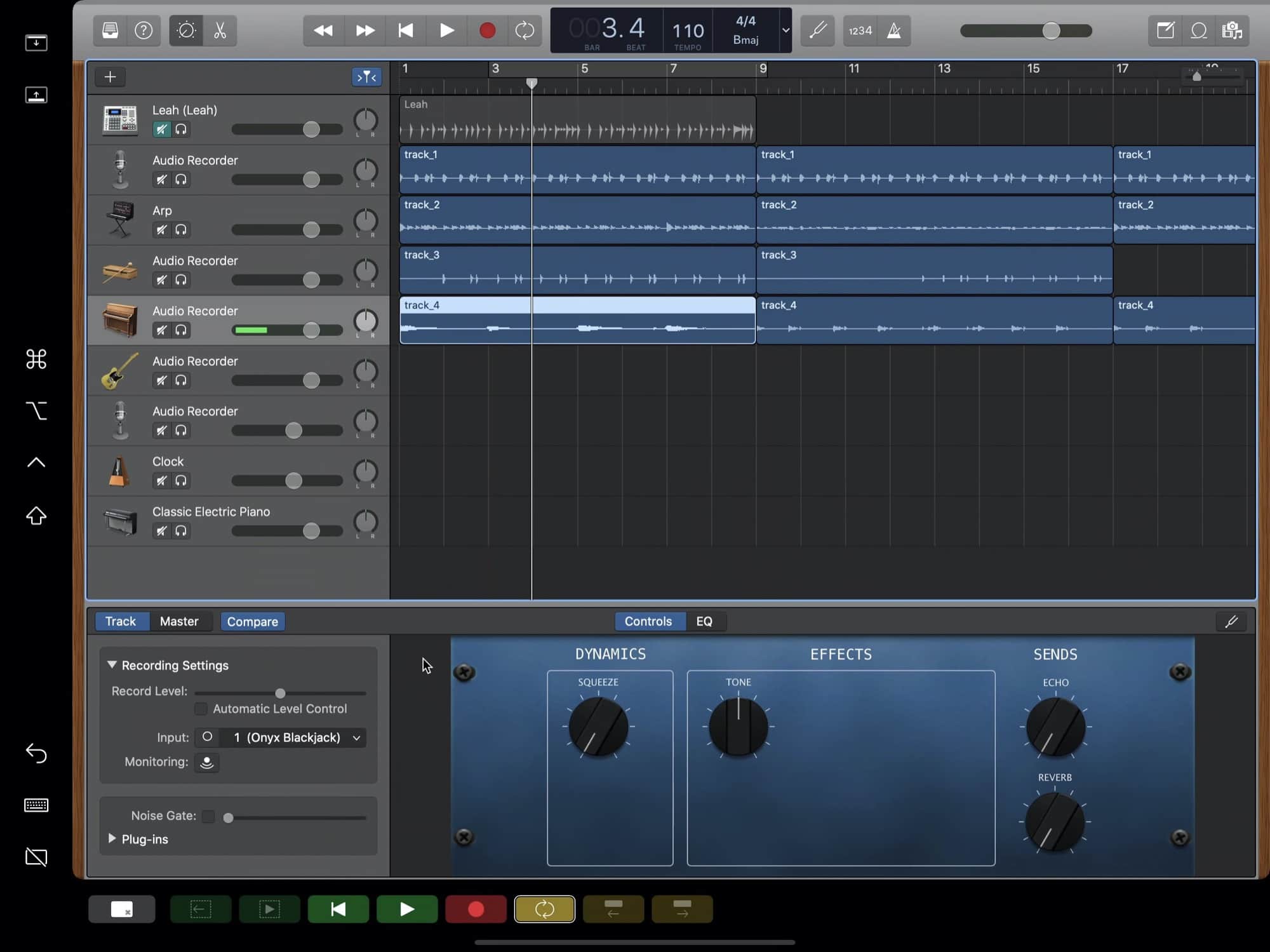The width and height of the screenshot is (1270, 952).
Task: Enable the Noise Gate checkbox
Action: click(x=208, y=816)
